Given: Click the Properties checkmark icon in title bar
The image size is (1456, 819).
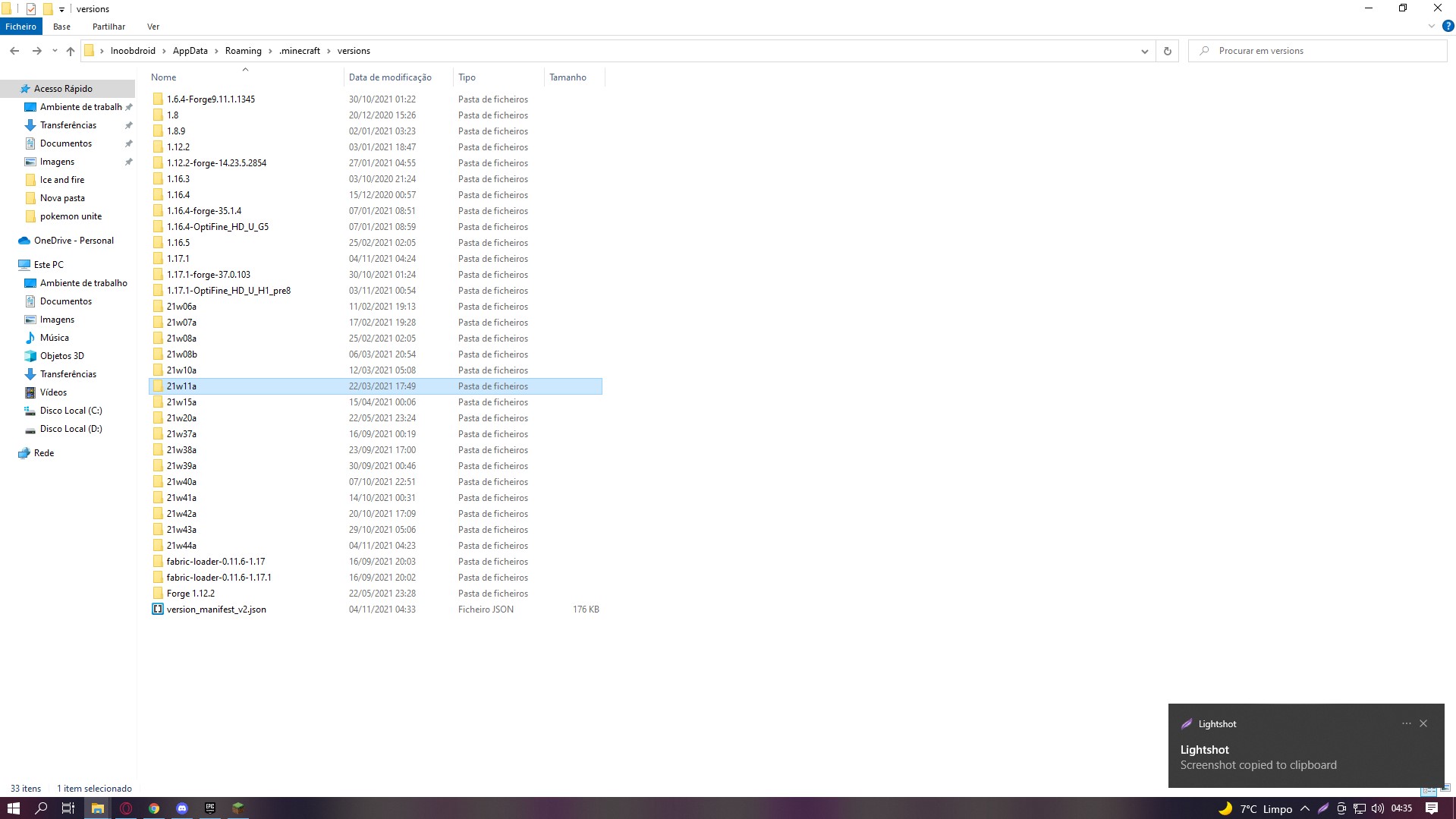Looking at the screenshot, I should point(31,9).
